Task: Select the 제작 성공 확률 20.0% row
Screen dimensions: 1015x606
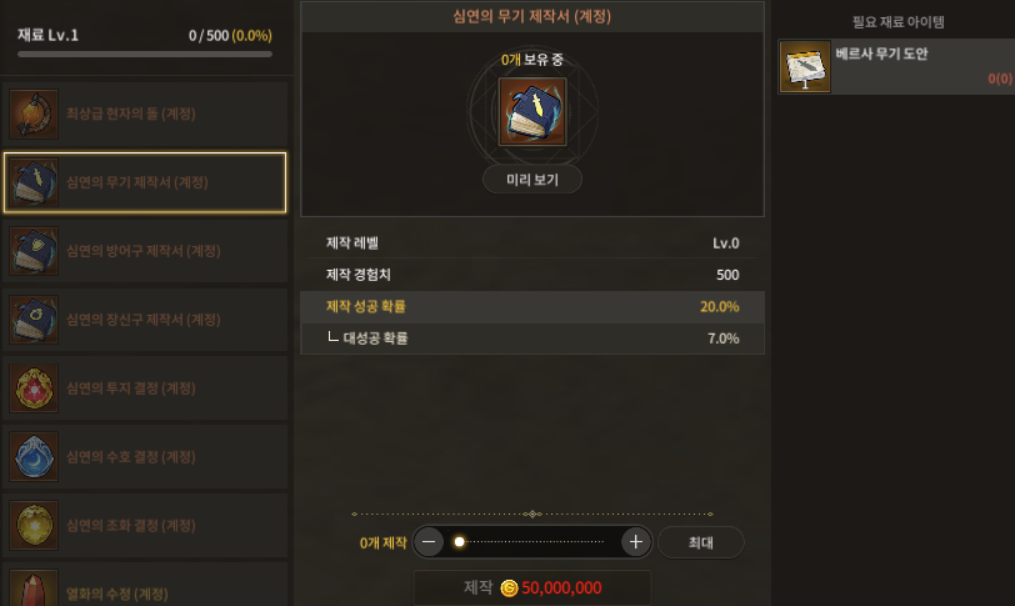Action: [x=532, y=307]
